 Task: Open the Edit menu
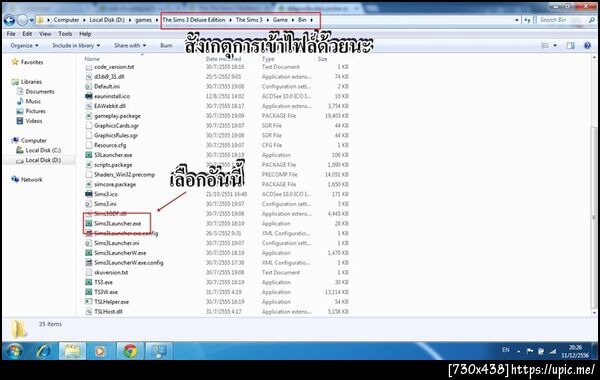[x=27, y=34]
